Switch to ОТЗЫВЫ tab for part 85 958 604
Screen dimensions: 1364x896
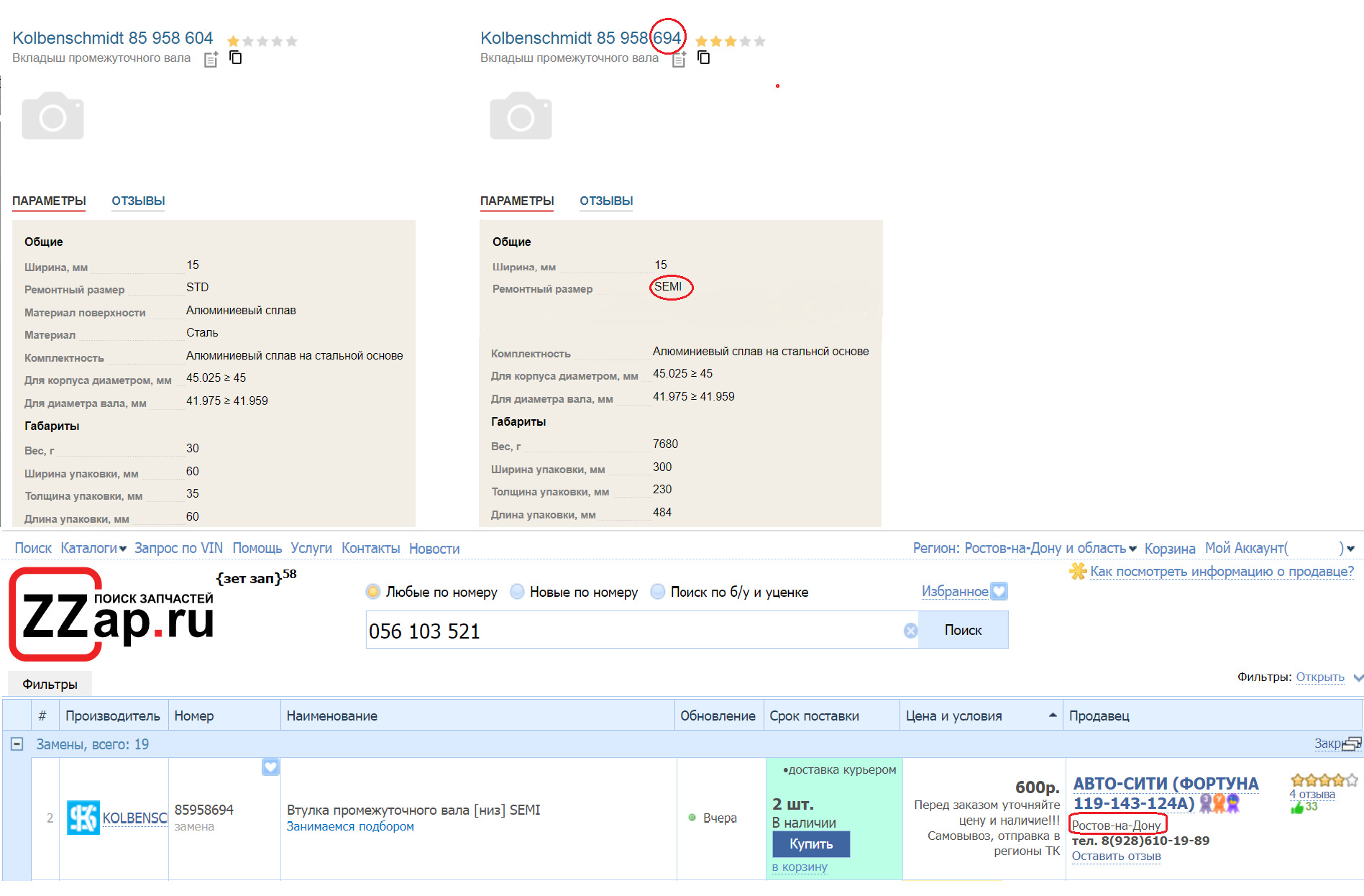[x=138, y=201]
